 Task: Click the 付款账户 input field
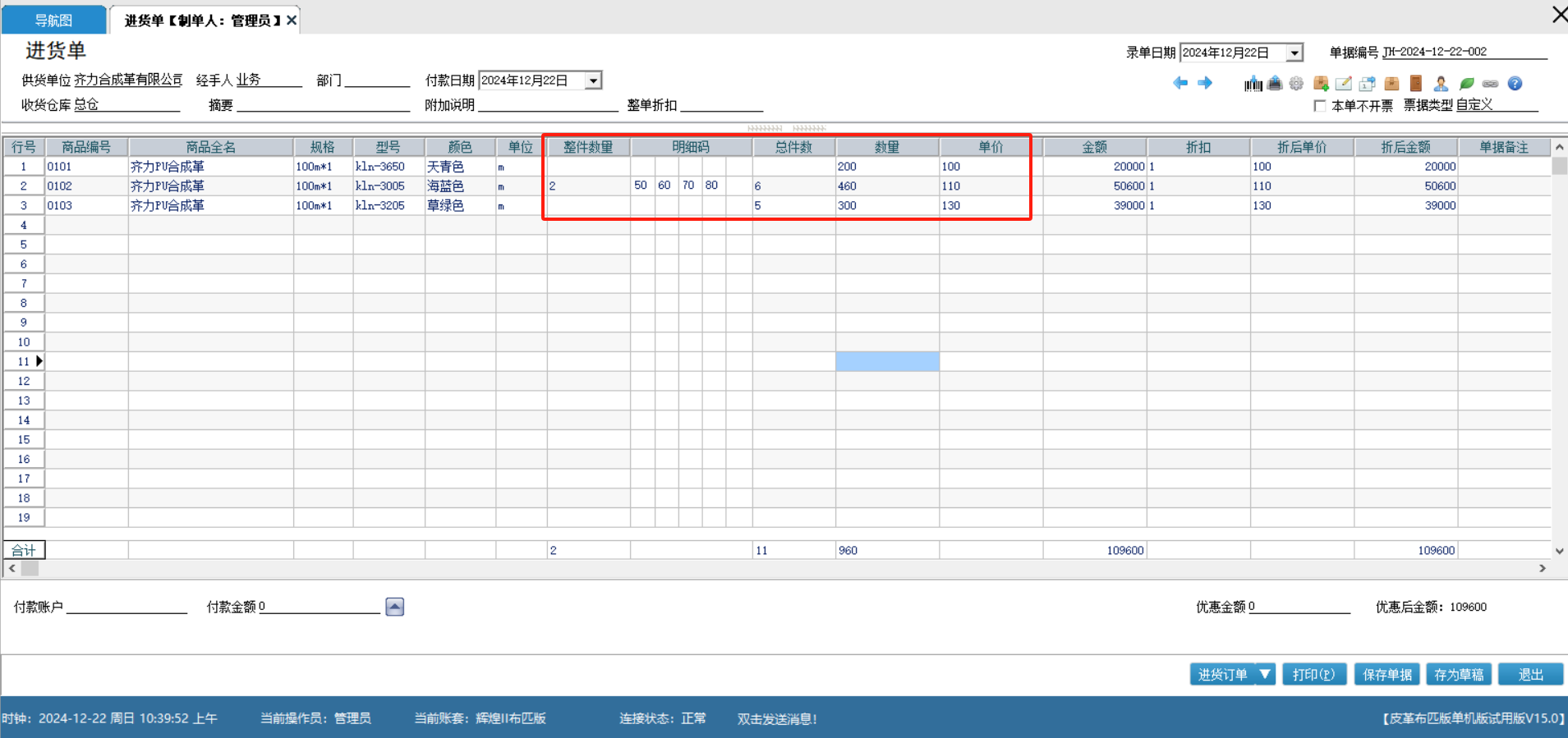tap(126, 607)
